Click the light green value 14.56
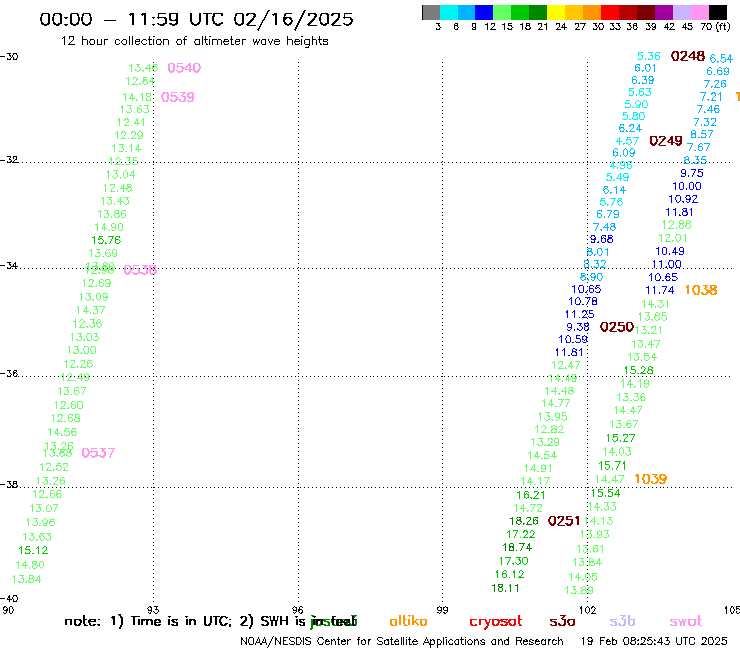Viewport: 740px width, 650px height. (x=62, y=432)
